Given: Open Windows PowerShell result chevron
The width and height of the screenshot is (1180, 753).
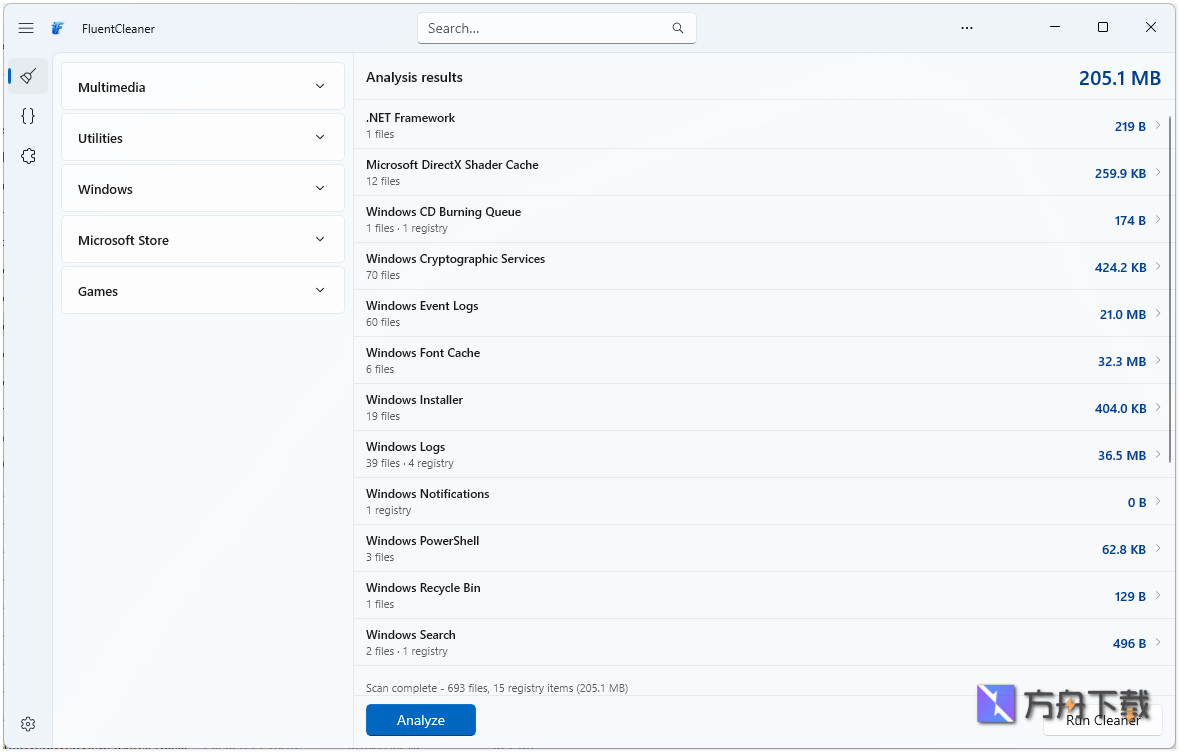Looking at the screenshot, I should [1157, 548].
